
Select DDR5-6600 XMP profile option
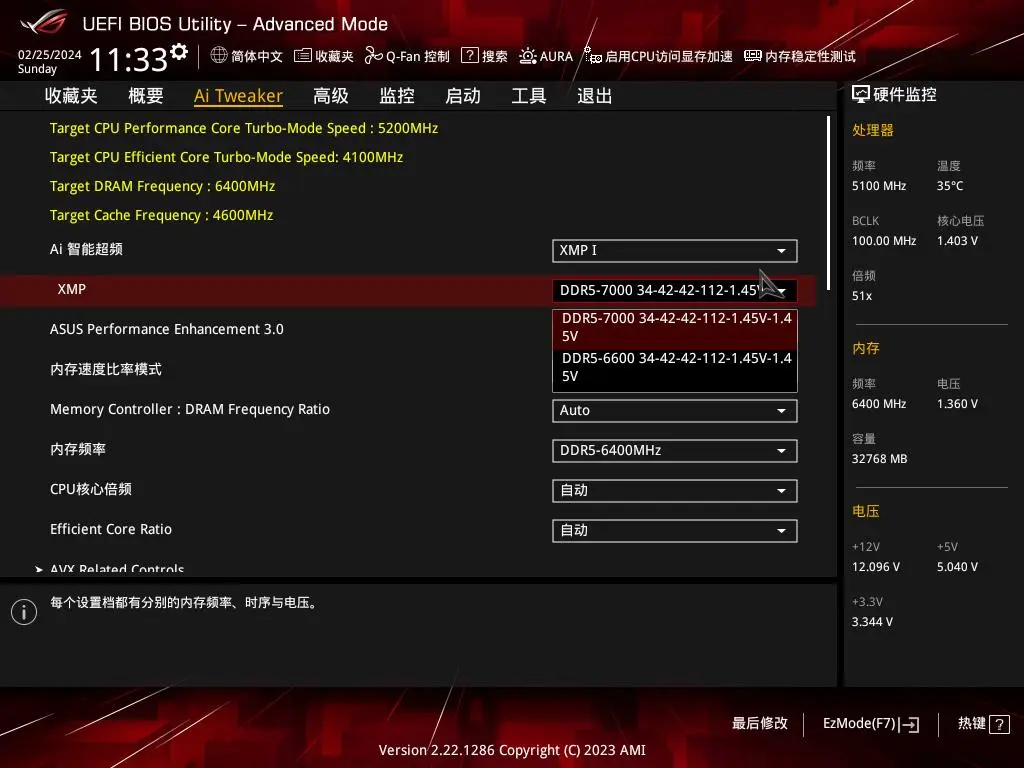[x=674, y=367]
